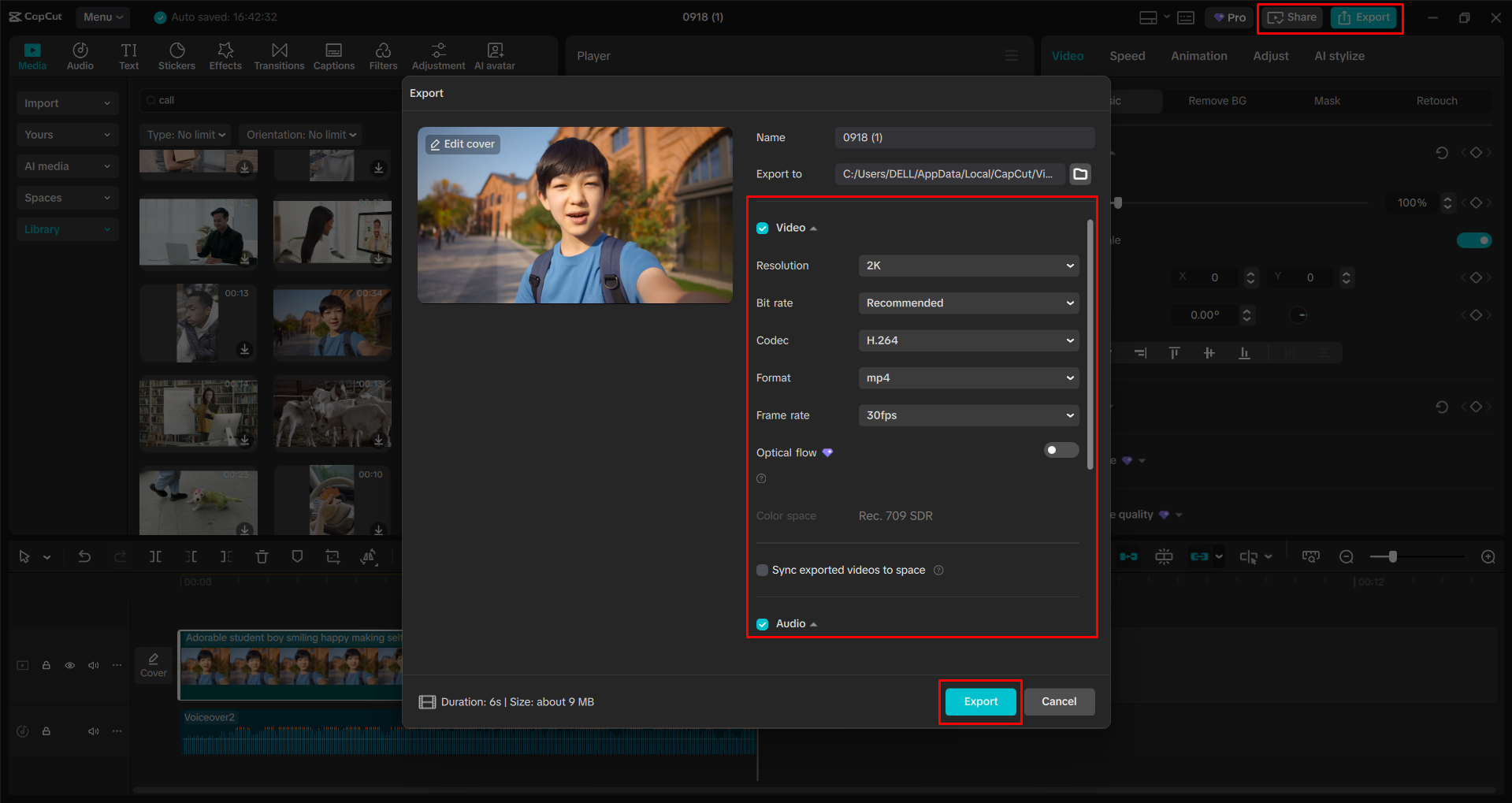Screen dimensions: 1512x803
Task: Undo the last action
Action: click(84, 556)
